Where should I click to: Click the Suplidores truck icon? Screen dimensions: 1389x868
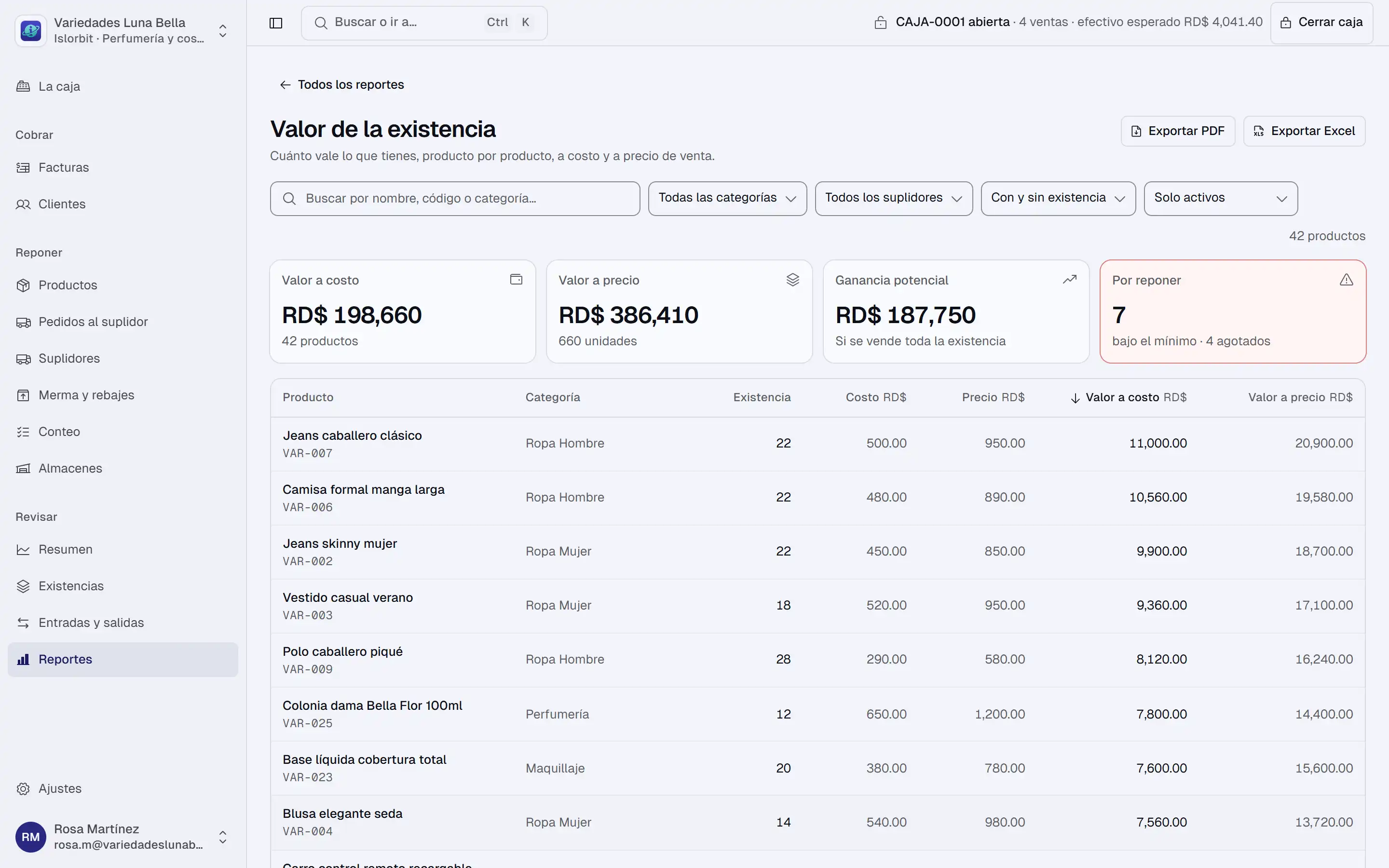23,359
